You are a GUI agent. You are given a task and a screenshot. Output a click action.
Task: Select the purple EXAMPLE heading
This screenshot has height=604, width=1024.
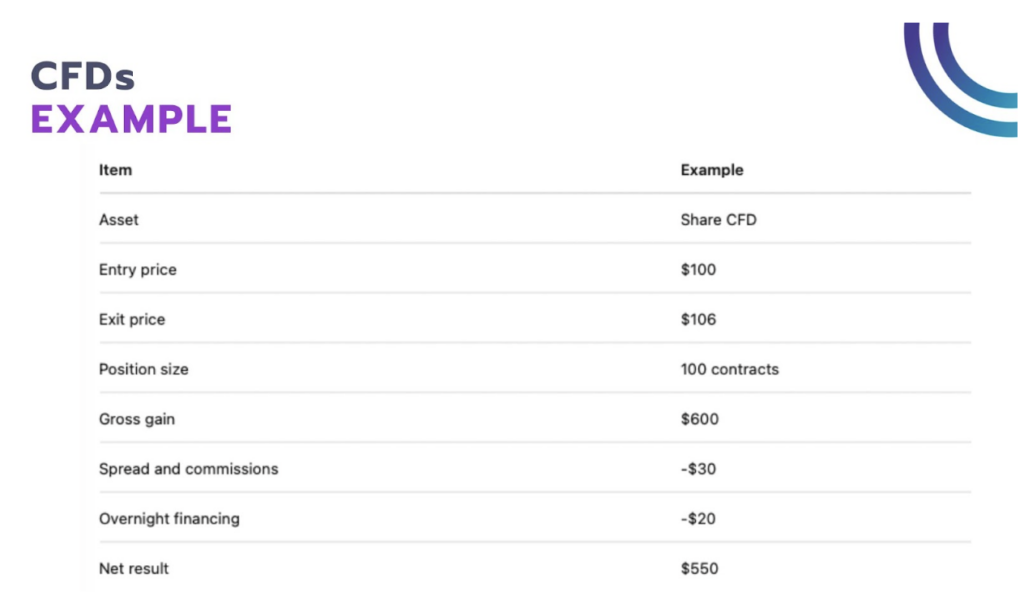(131, 118)
